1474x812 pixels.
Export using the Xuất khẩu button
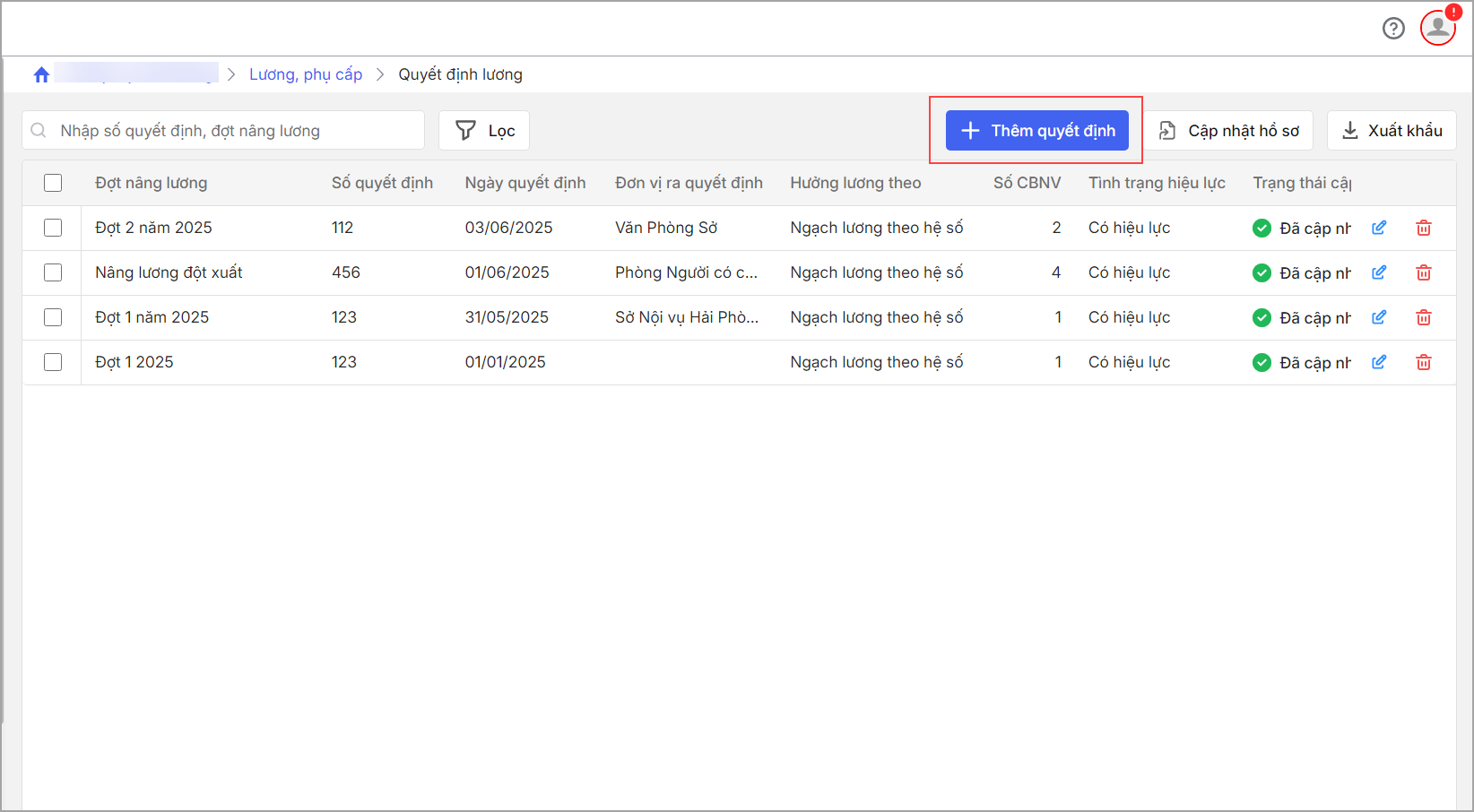click(x=1392, y=131)
